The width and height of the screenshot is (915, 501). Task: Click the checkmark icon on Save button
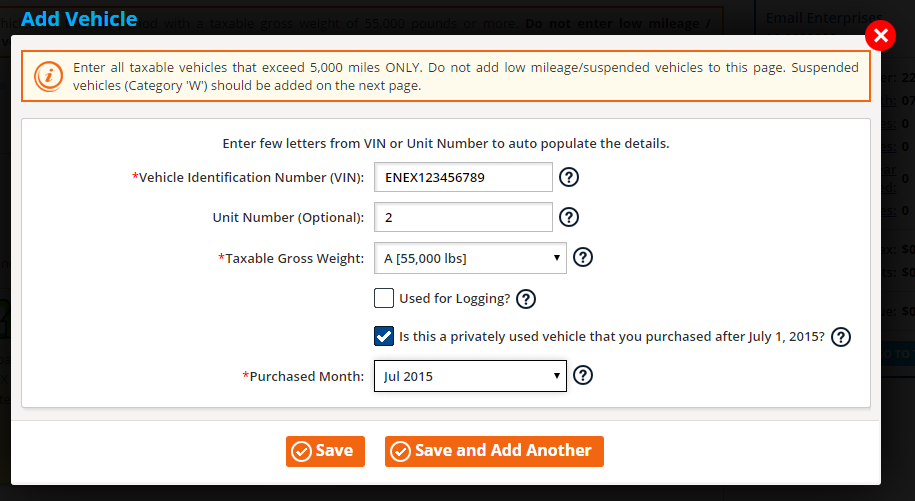point(300,452)
